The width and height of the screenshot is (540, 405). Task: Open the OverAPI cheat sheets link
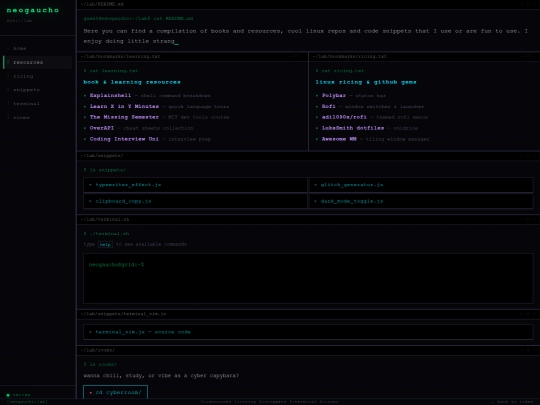pos(102,128)
